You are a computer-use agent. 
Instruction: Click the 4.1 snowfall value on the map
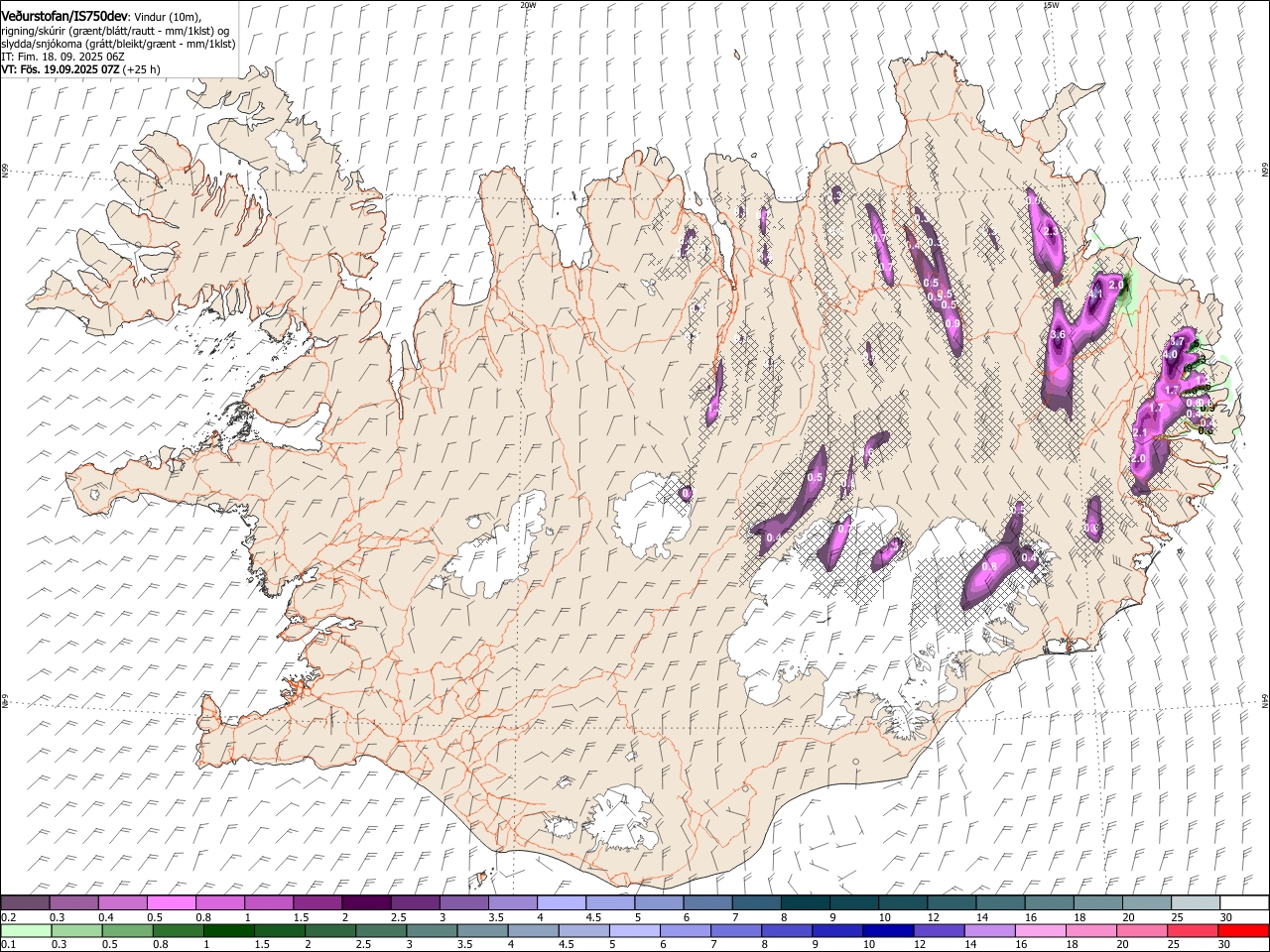(1095, 295)
